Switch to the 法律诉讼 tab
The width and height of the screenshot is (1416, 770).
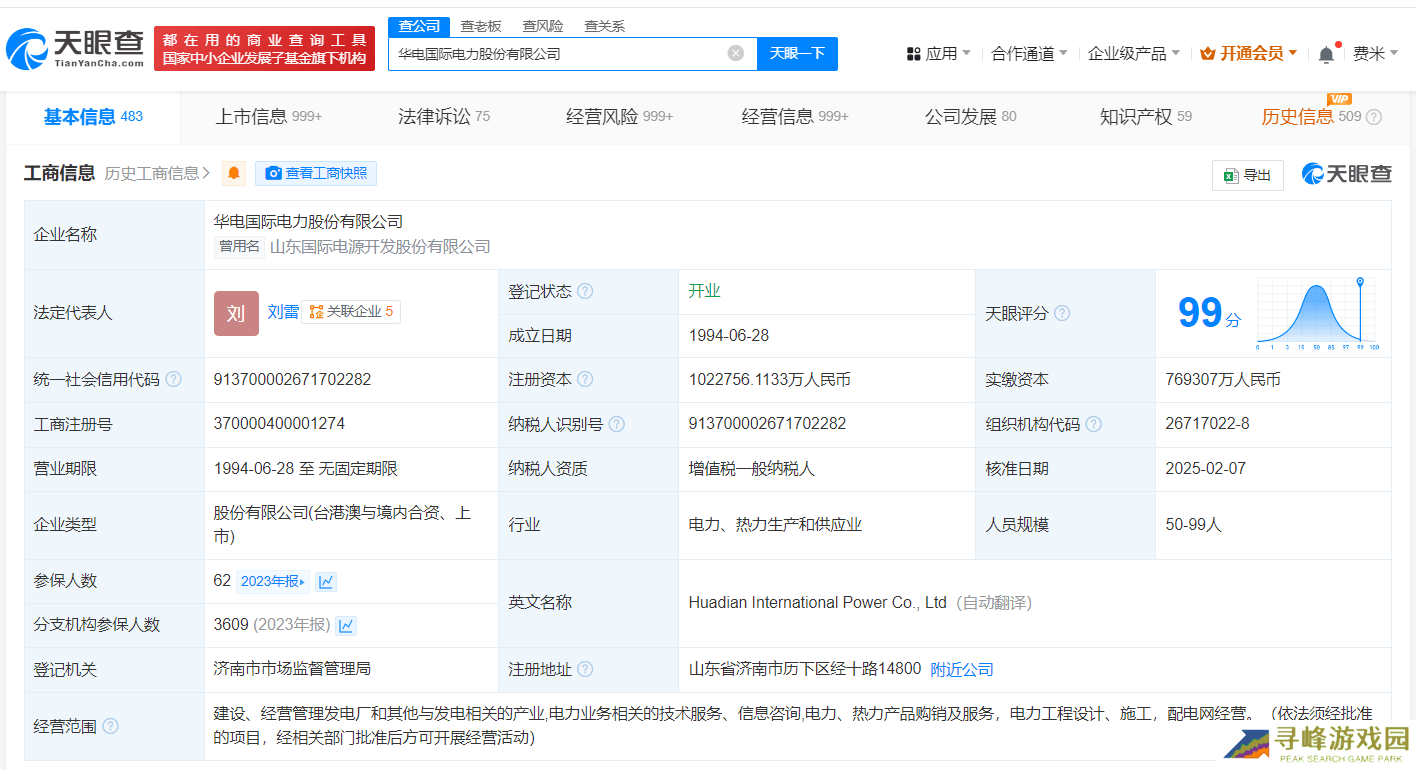pyautogui.click(x=444, y=117)
